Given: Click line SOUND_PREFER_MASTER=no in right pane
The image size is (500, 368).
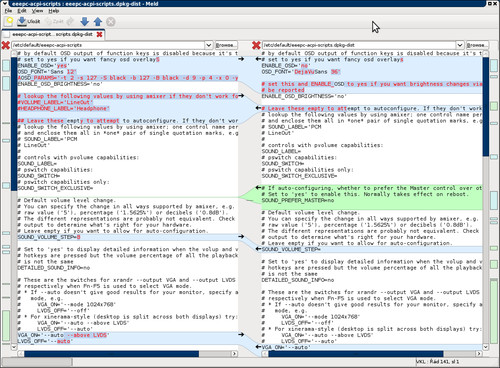Looking at the screenshot, I should point(298,200).
